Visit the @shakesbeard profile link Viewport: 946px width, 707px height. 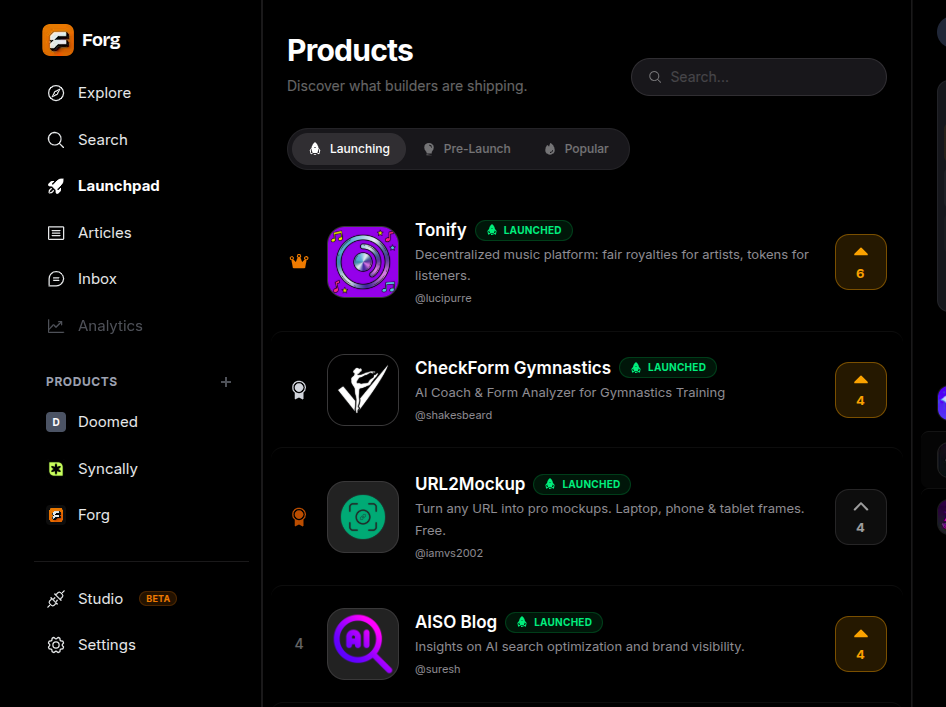click(x=453, y=415)
